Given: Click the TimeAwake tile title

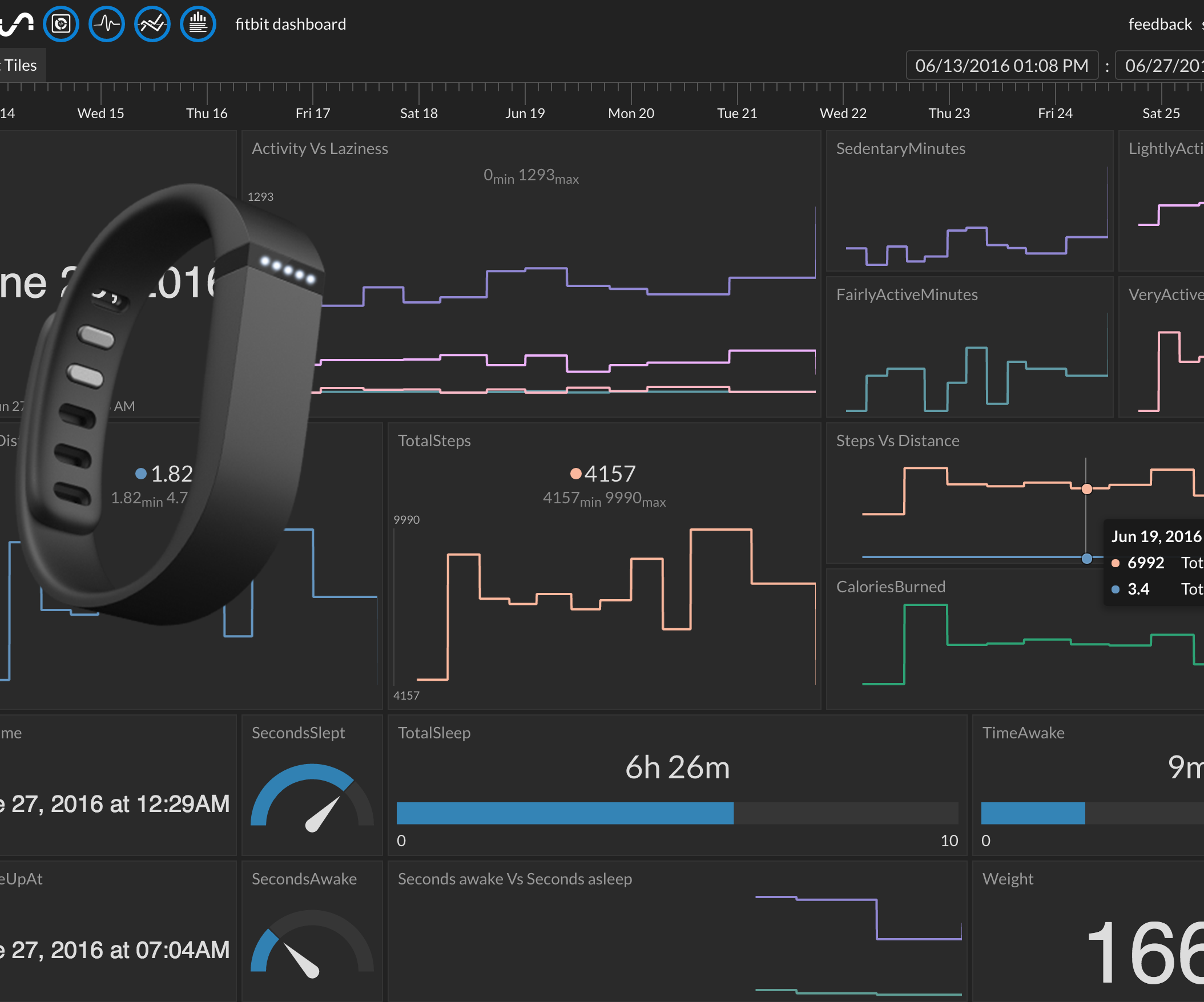Looking at the screenshot, I should pyautogui.click(x=1024, y=733).
